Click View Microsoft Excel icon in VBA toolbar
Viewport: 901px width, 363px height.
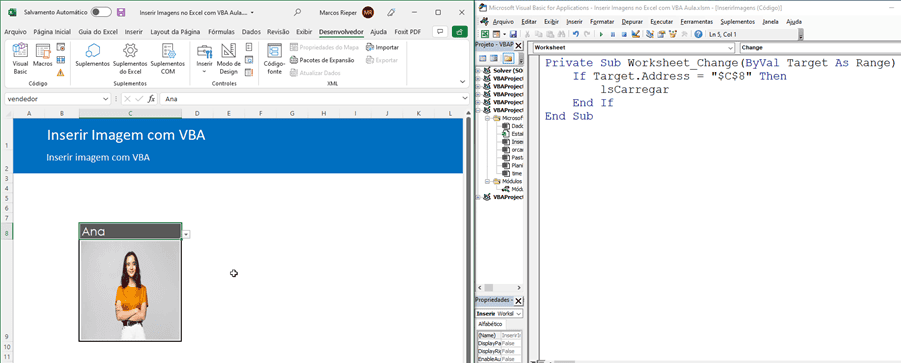pos(485,34)
